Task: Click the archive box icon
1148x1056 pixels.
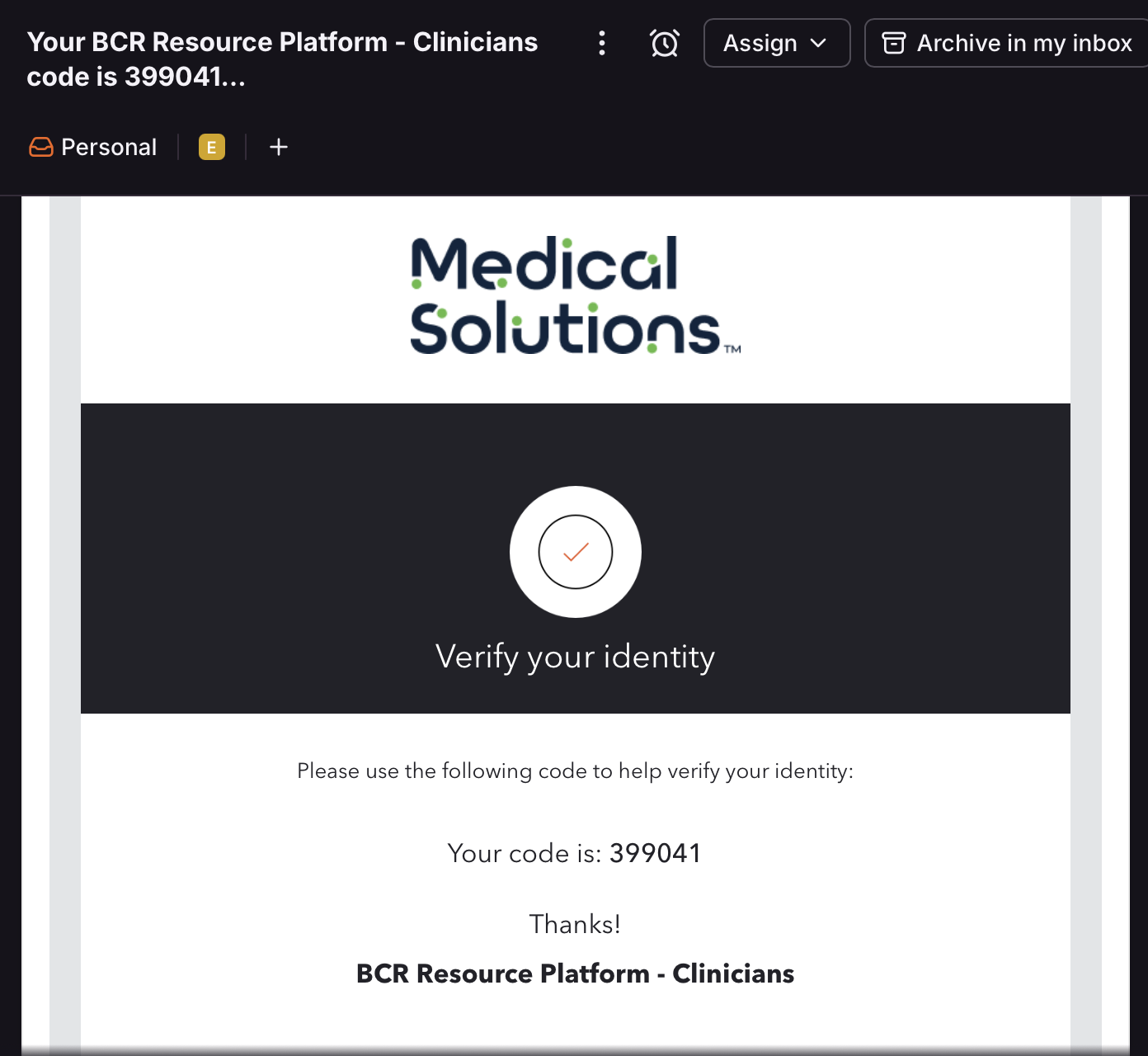Action: [894, 43]
